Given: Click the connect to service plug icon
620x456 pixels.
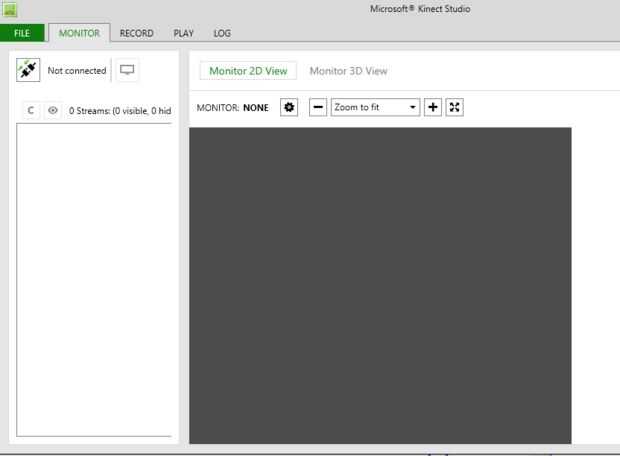Looking at the screenshot, I should [28, 70].
